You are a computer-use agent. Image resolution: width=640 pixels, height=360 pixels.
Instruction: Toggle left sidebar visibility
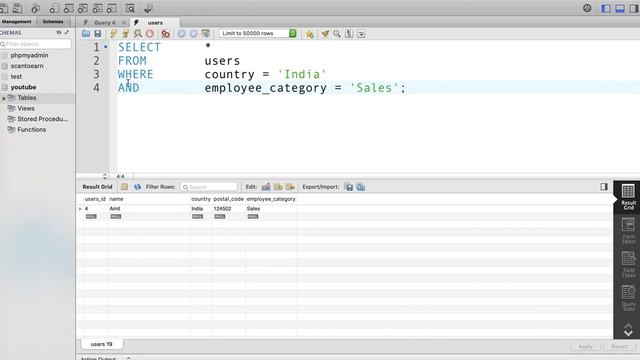[606, 8]
